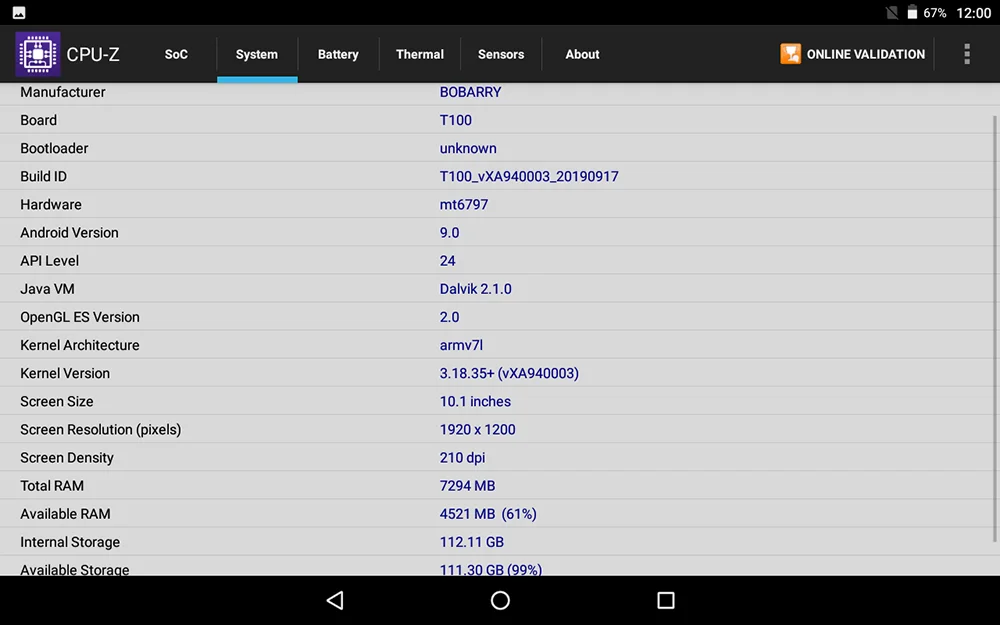Click the Hardware value mt6797
This screenshot has width=1000, height=625.
pos(464,205)
